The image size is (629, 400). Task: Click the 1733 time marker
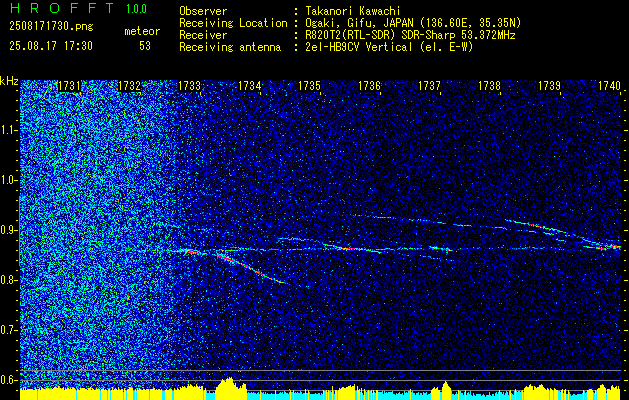pyautogui.click(x=189, y=86)
